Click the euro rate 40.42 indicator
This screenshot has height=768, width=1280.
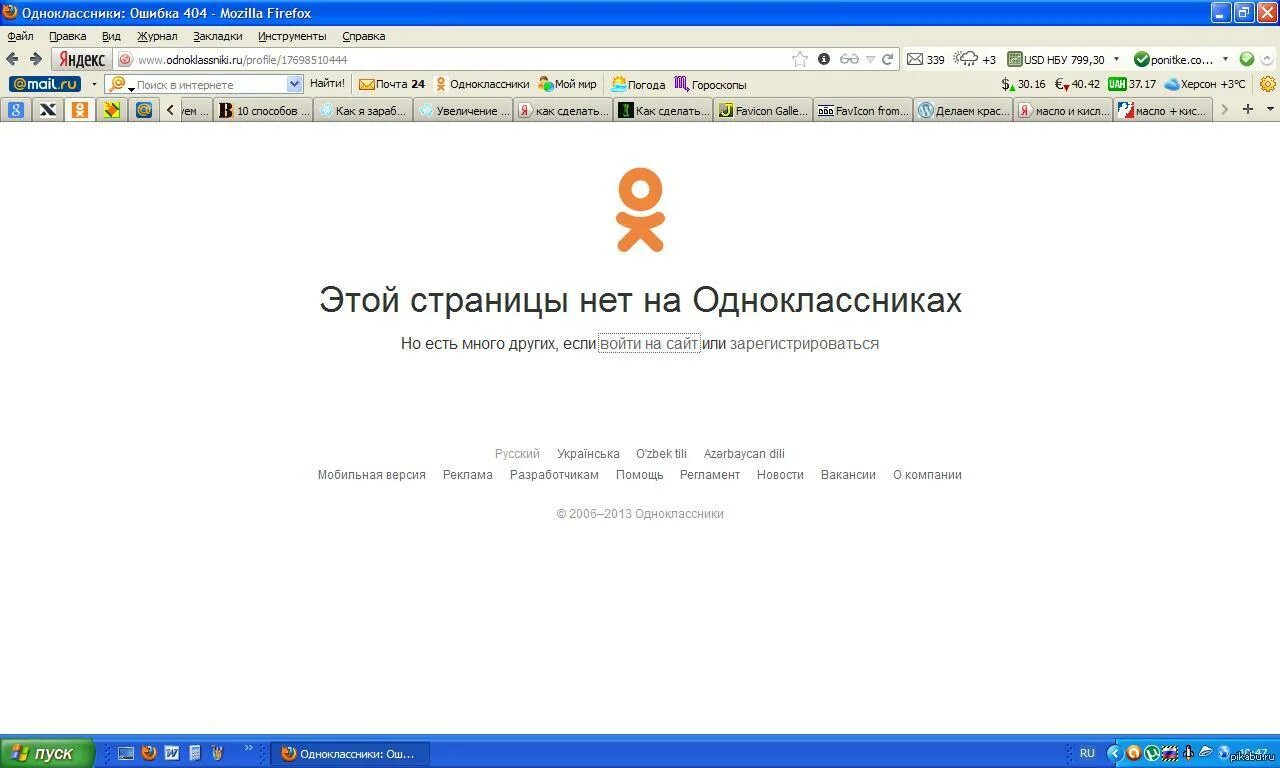1077,84
